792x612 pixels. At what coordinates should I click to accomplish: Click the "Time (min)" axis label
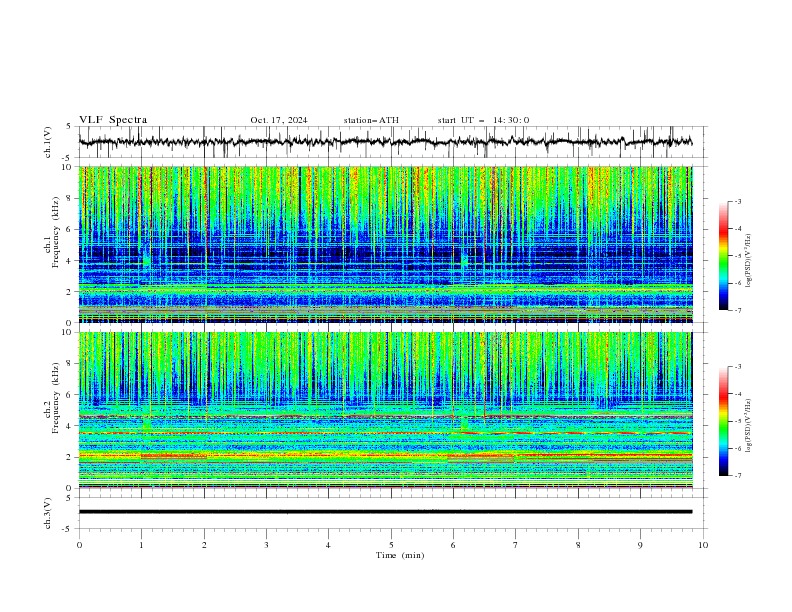pos(400,555)
